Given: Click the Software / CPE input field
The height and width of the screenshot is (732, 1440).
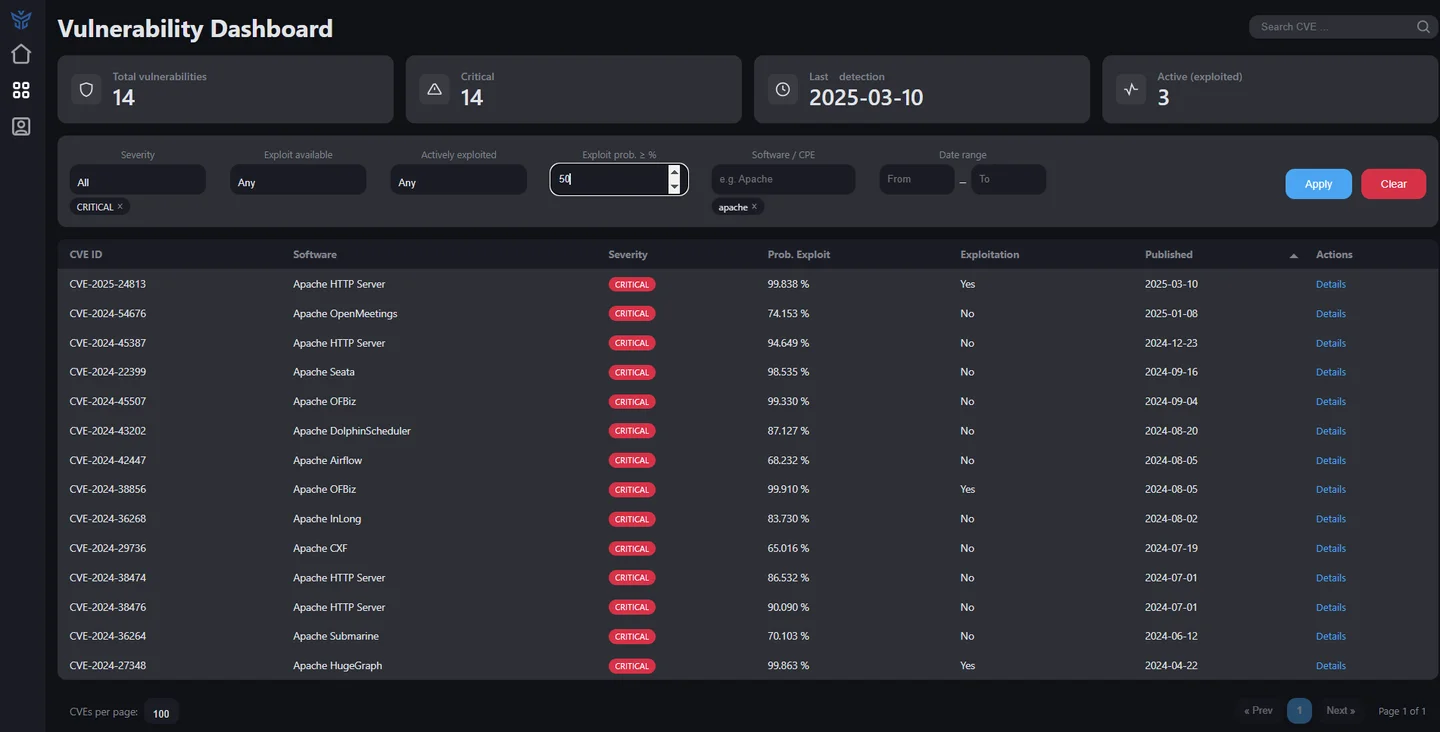Looking at the screenshot, I should pyautogui.click(x=783, y=180).
